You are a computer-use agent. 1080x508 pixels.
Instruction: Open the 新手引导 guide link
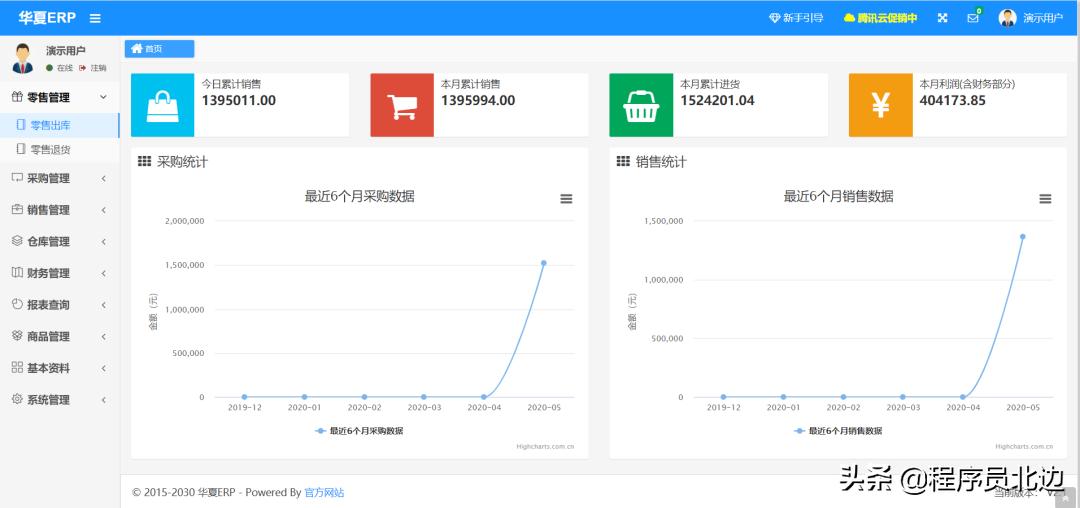(796, 19)
